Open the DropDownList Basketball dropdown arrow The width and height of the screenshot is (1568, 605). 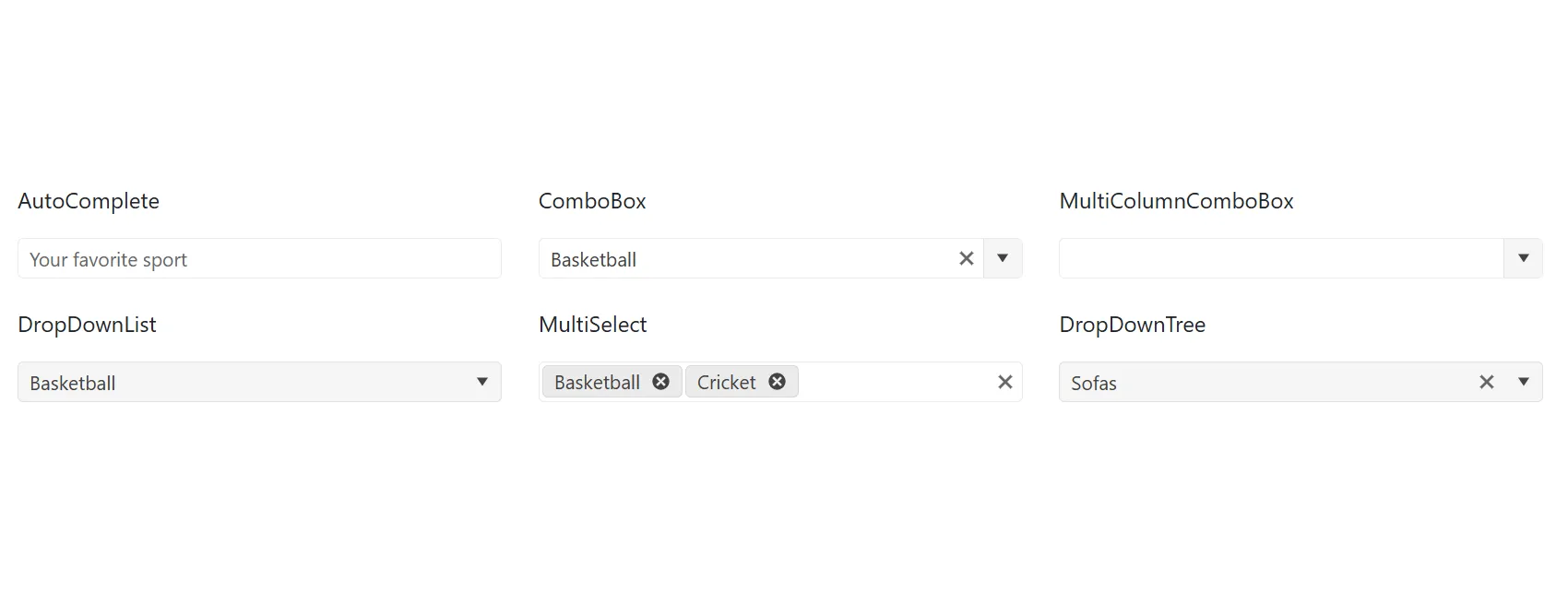click(x=481, y=382)
